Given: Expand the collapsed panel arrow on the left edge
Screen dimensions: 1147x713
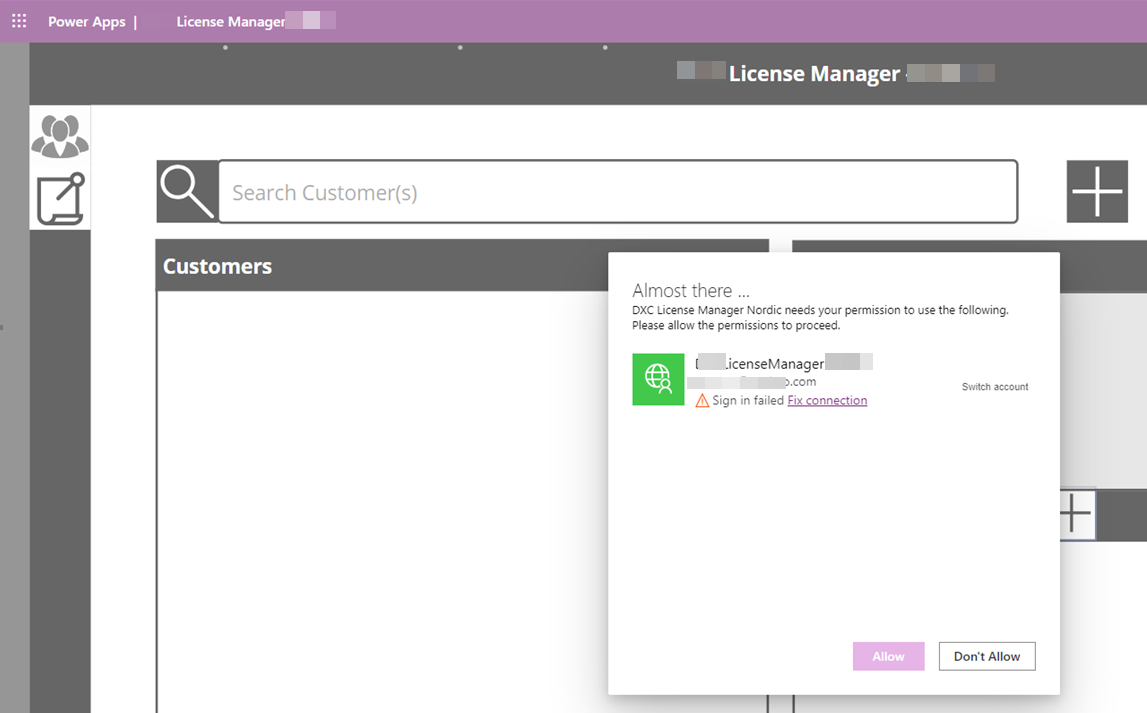Looking at the screenshot, I should pyautogui.click(x=4, y=327).
